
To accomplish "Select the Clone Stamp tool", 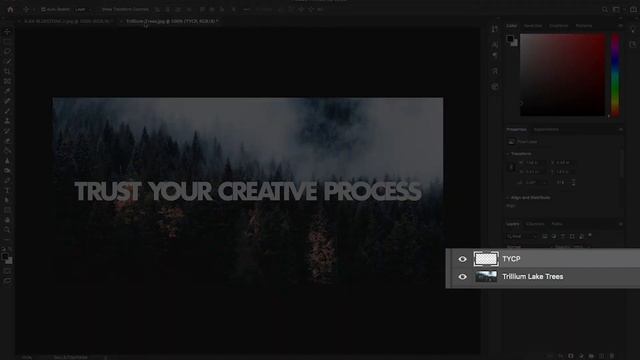I will (7, 121).
